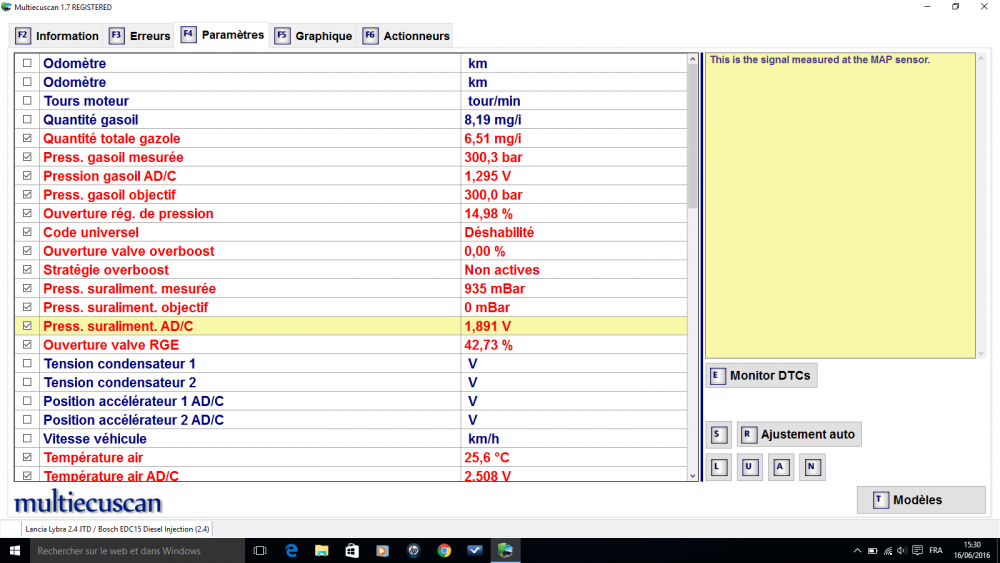Show hidden system tray icons
The image size is (1000, 563).
point(858,551)
